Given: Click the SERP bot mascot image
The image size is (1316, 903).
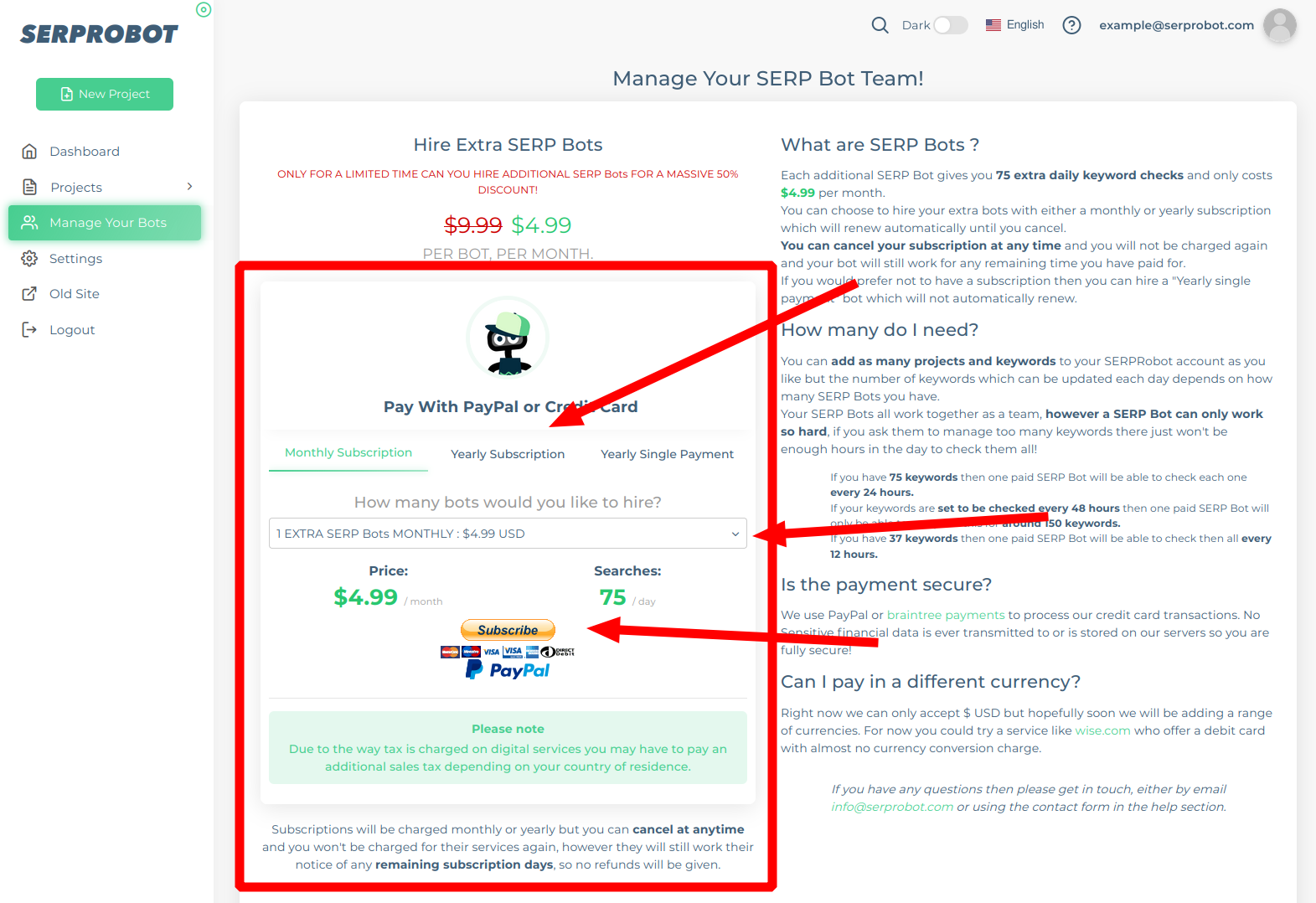Looking at the screenshot, I should point(508,338).
